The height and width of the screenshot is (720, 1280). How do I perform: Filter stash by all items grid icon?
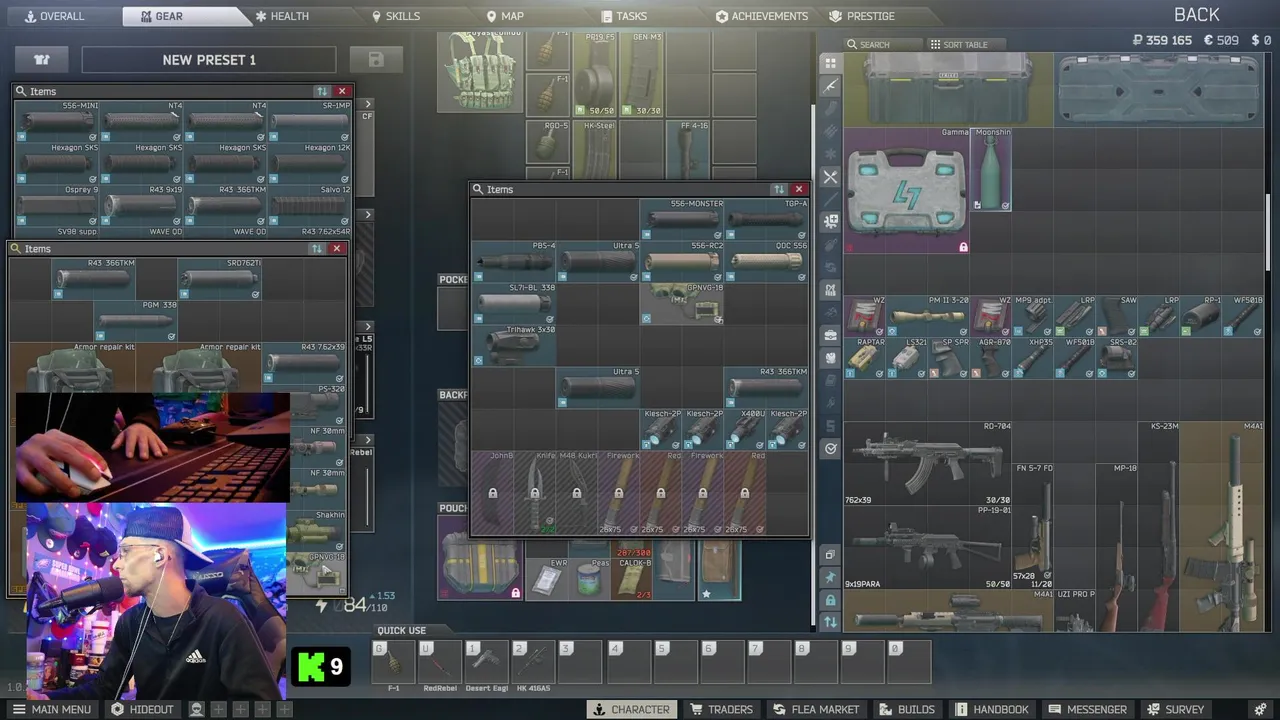click(830, 63)
